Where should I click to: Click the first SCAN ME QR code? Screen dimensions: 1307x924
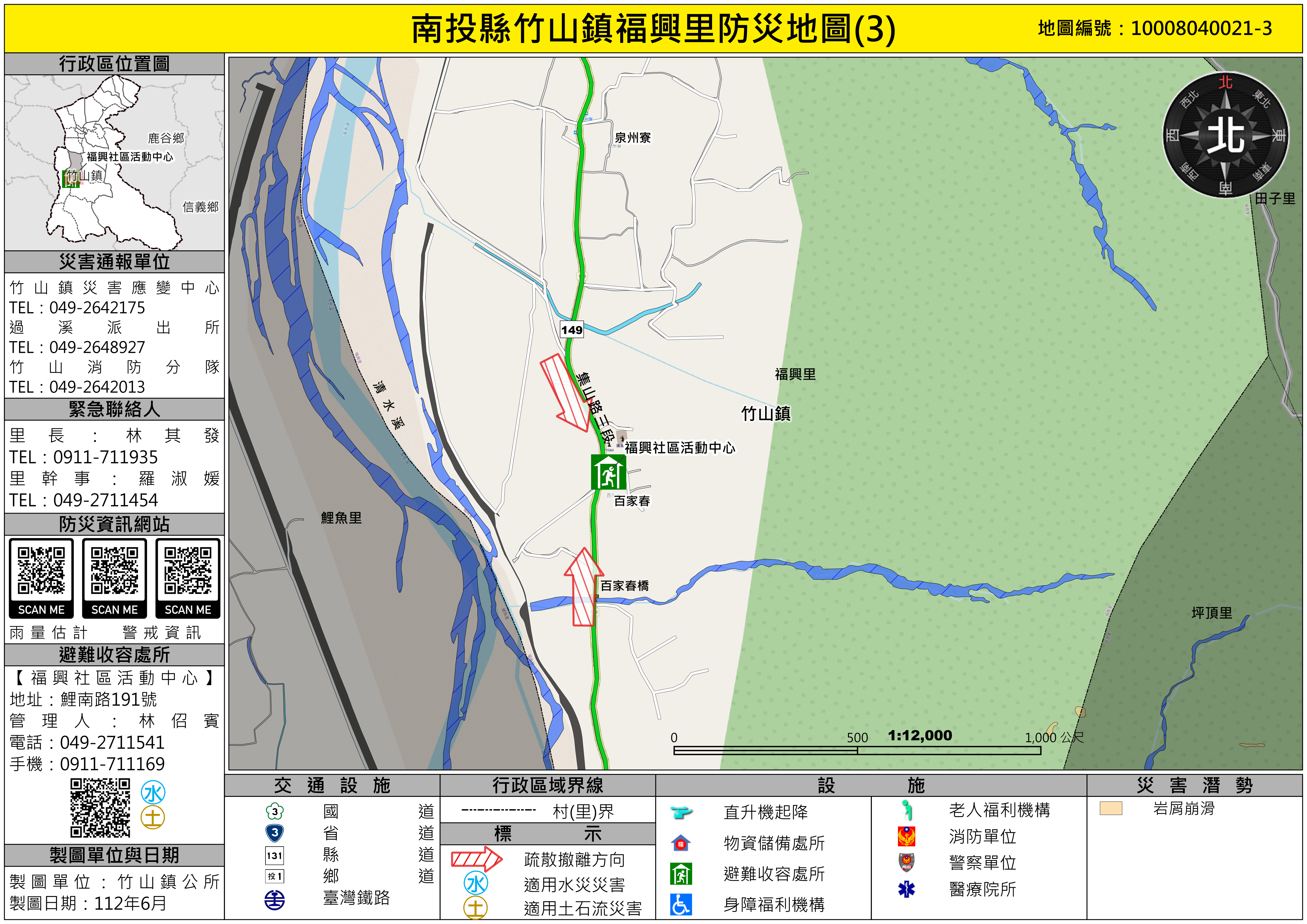pos(41,571)
